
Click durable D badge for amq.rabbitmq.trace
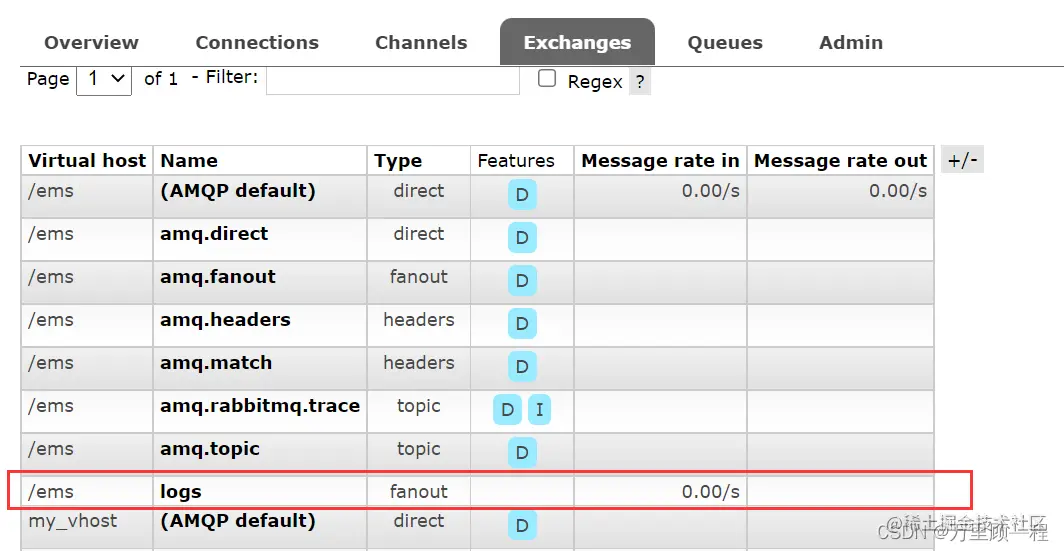[x=508, y=410]
